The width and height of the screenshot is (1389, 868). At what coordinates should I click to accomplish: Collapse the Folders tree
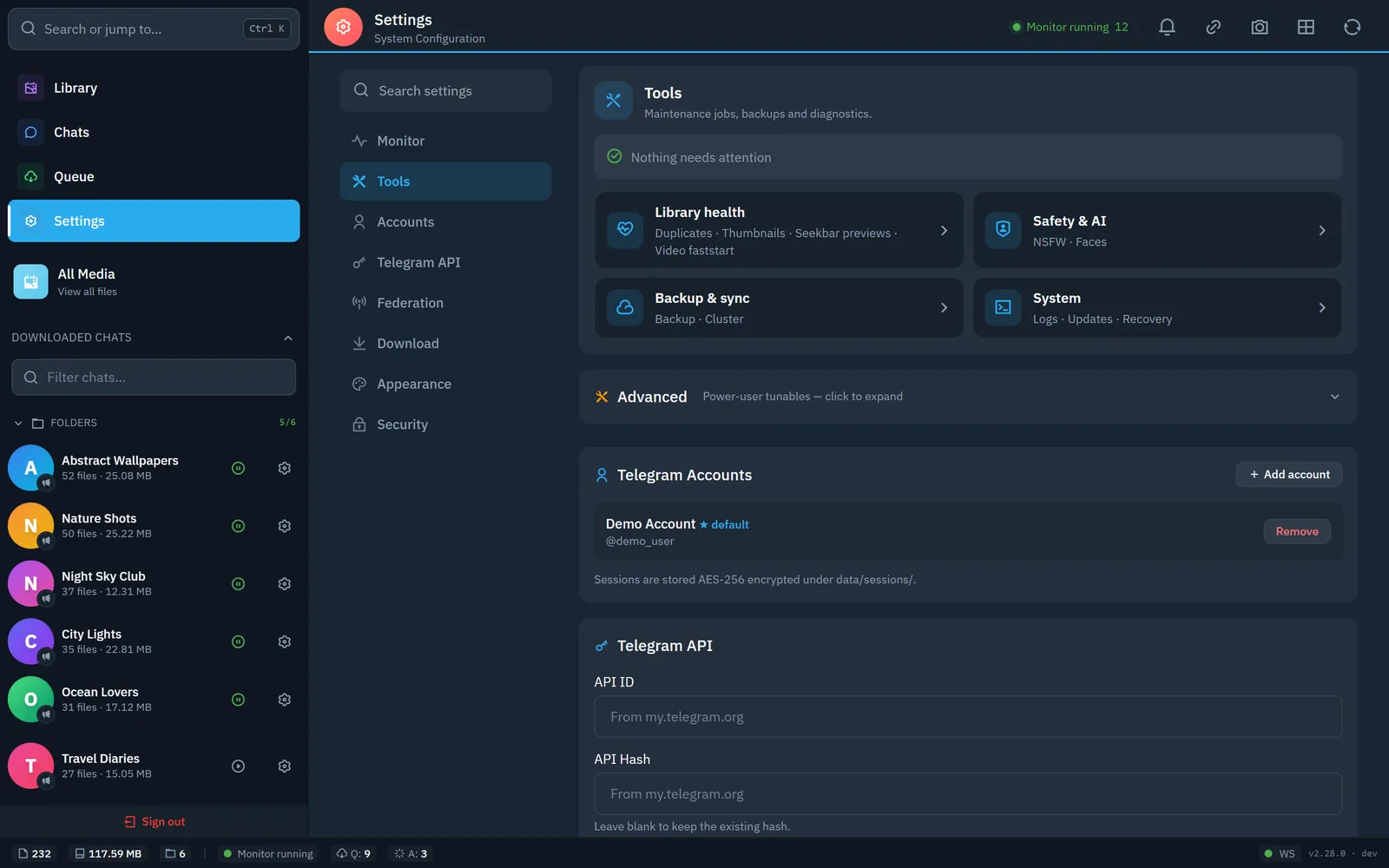[18, 424]
